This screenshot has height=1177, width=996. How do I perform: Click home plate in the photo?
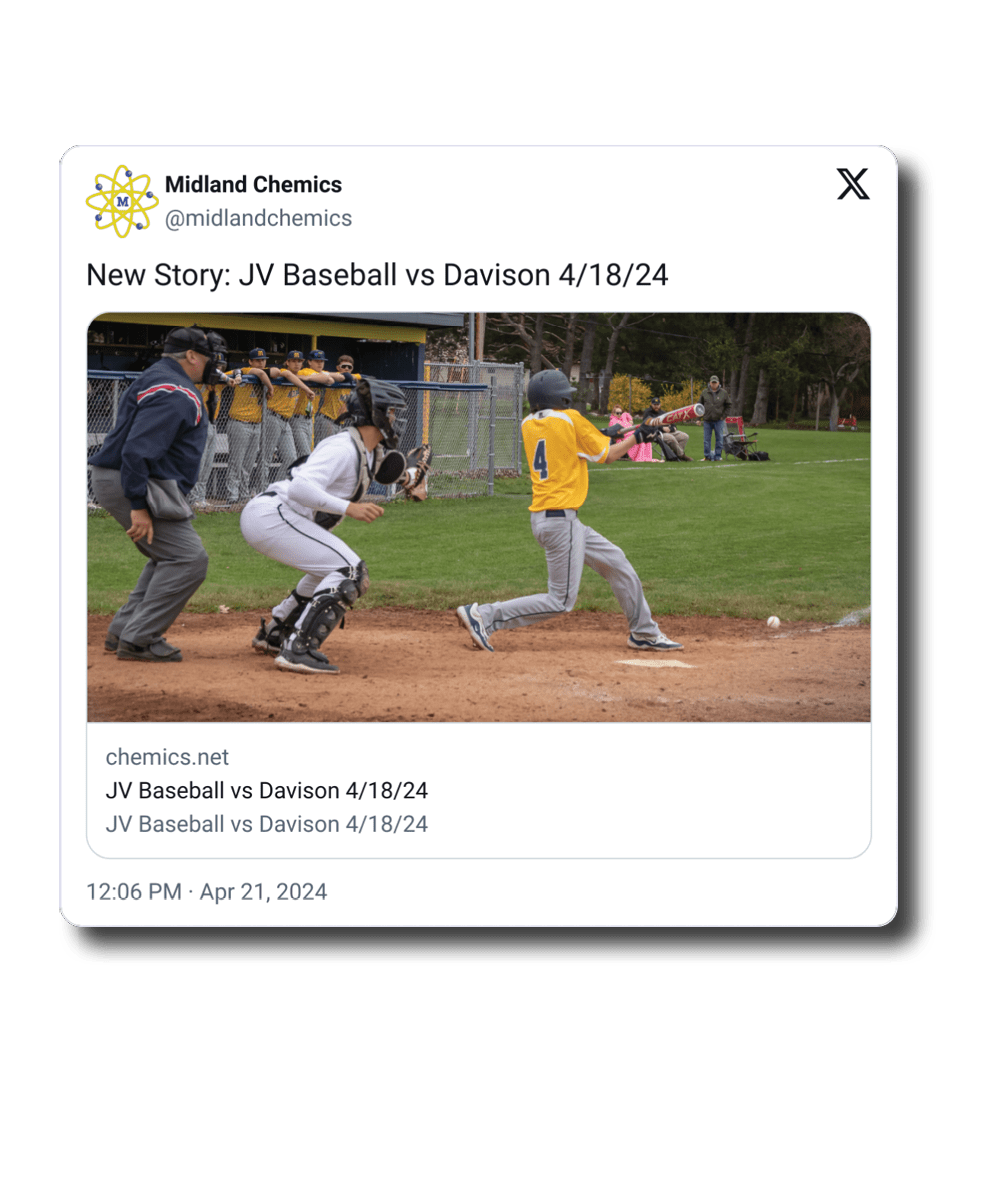(x=654, y=664)
